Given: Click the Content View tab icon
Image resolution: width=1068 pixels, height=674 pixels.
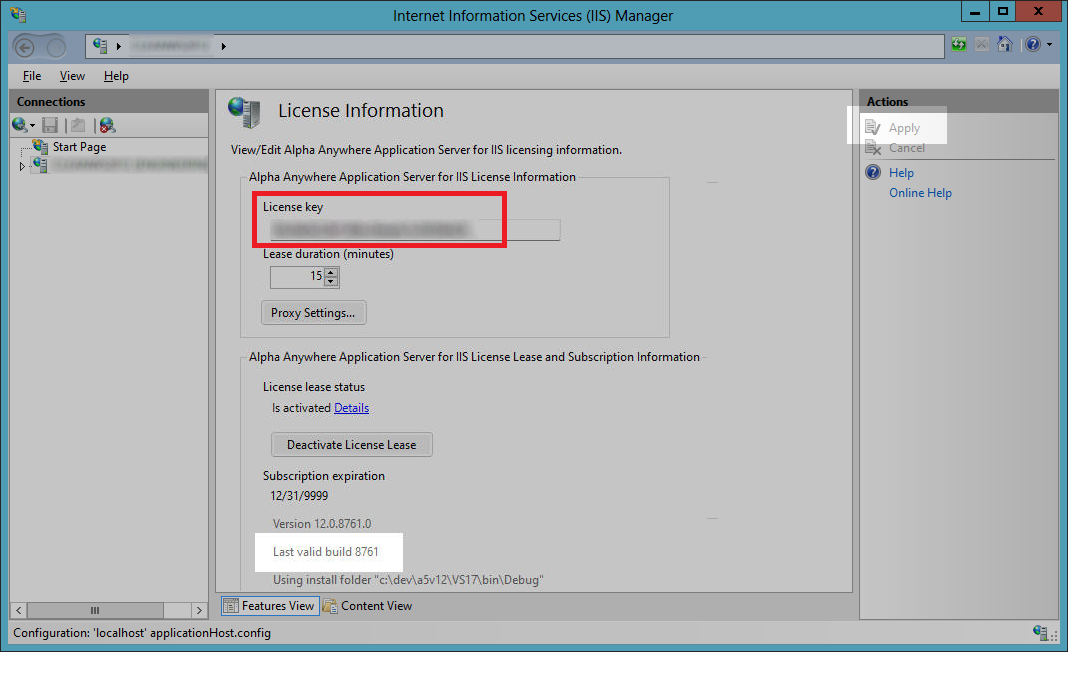Looking at the screenshot, I should click(330, 606).
